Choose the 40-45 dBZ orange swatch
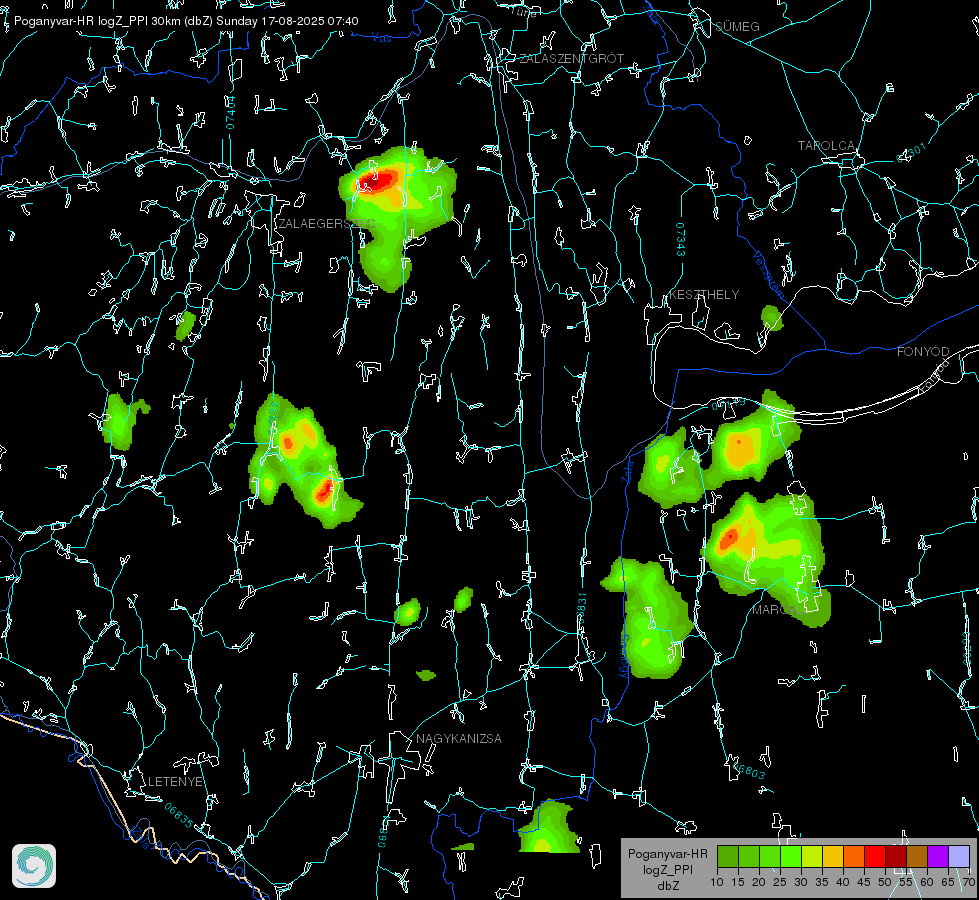 (x=854, y=856)
